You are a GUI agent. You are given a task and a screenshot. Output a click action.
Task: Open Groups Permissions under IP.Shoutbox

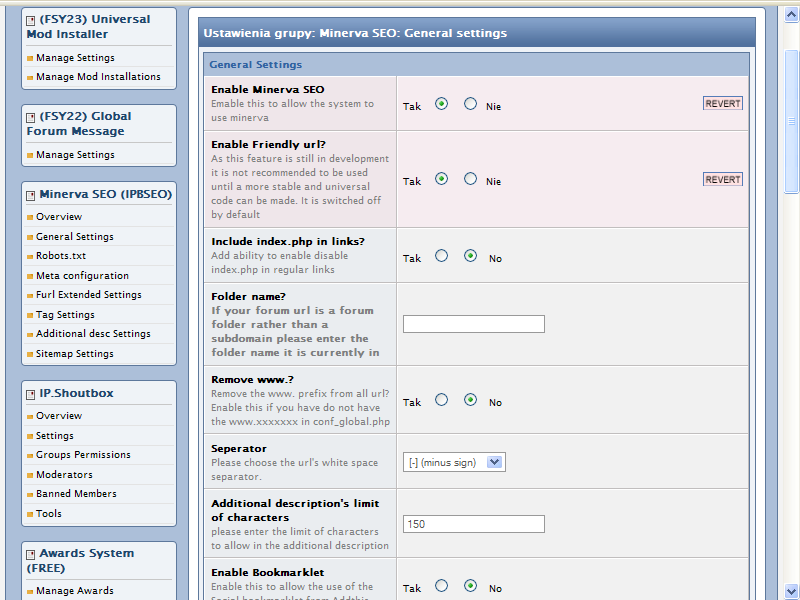pyautogui.click(x=83, y=455)
